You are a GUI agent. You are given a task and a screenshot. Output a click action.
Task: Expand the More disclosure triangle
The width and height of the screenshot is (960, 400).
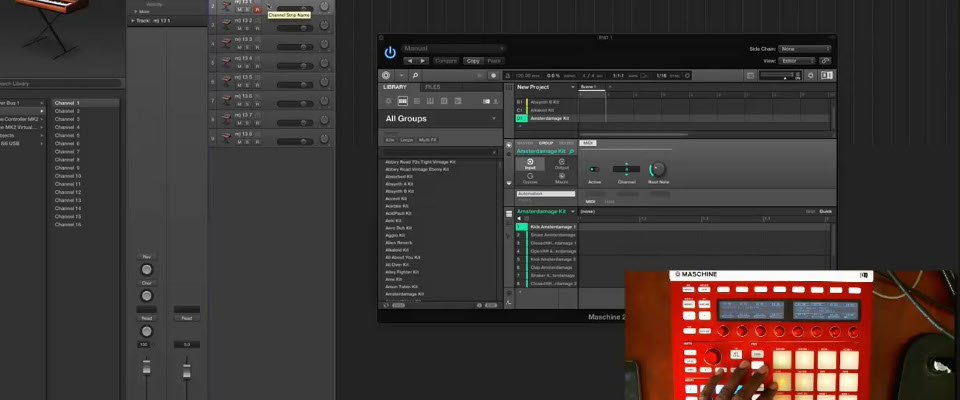click(135, 12)
